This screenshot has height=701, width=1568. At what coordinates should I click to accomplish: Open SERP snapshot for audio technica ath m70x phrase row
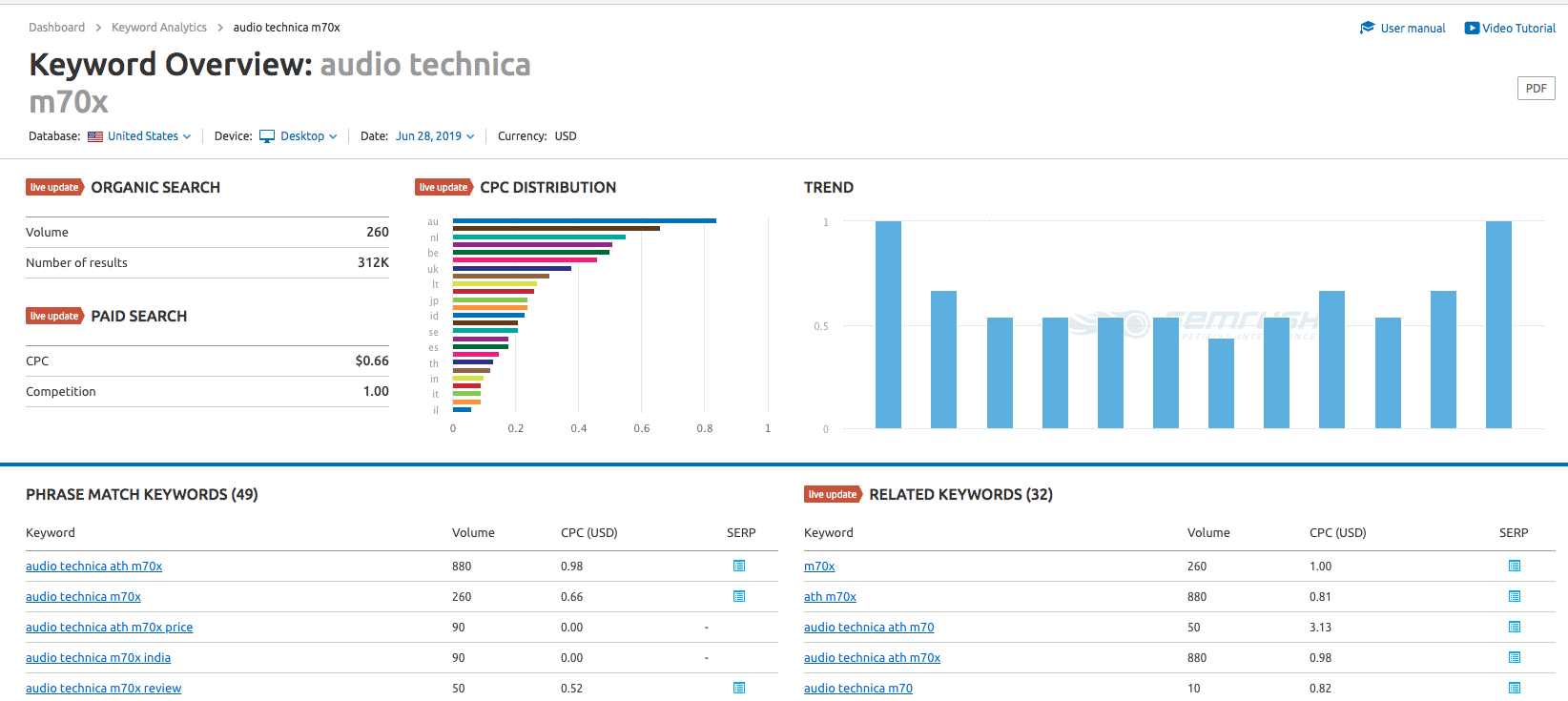coord(739,566)
